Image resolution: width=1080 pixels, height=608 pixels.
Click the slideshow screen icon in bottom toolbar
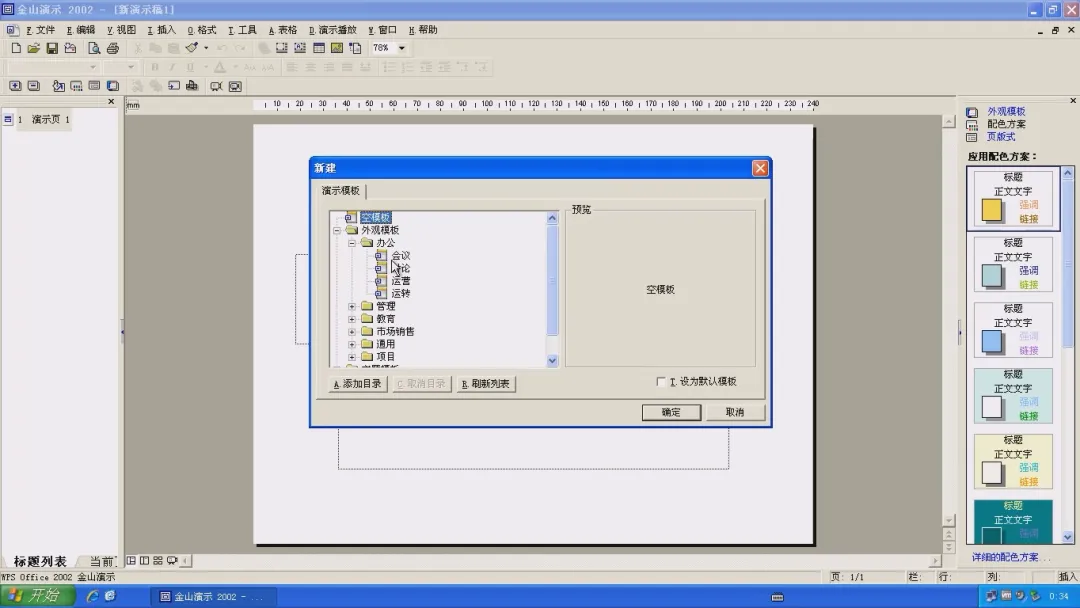coord(235,86)
